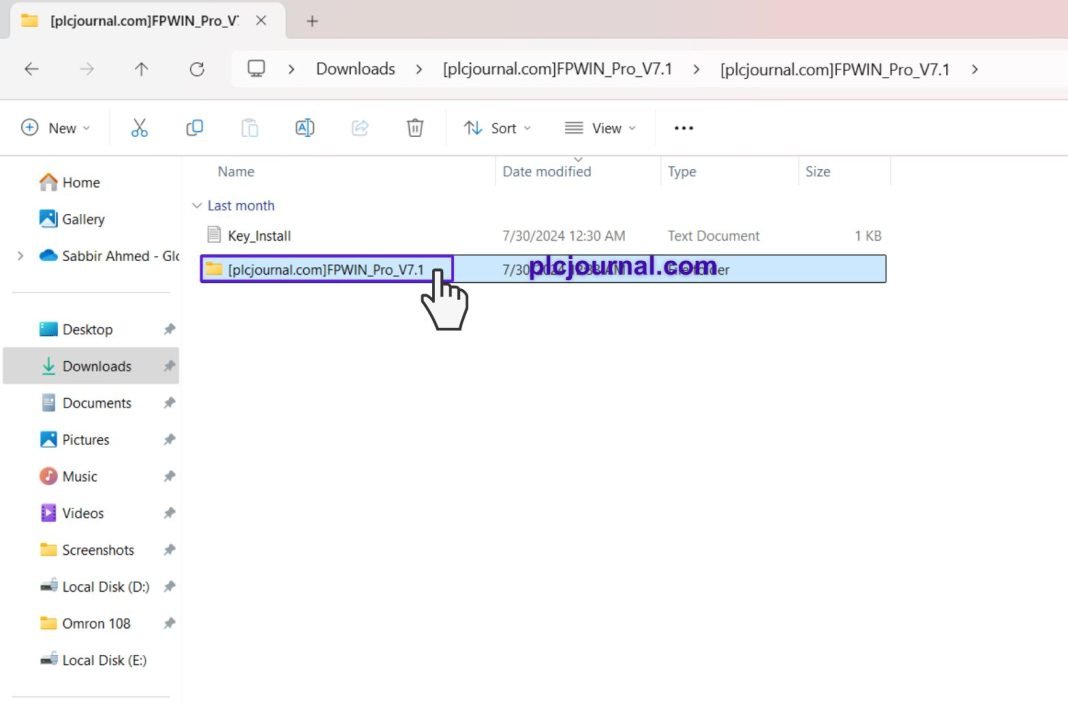Open Omron 108 folder in sidebar

point(84,624)
